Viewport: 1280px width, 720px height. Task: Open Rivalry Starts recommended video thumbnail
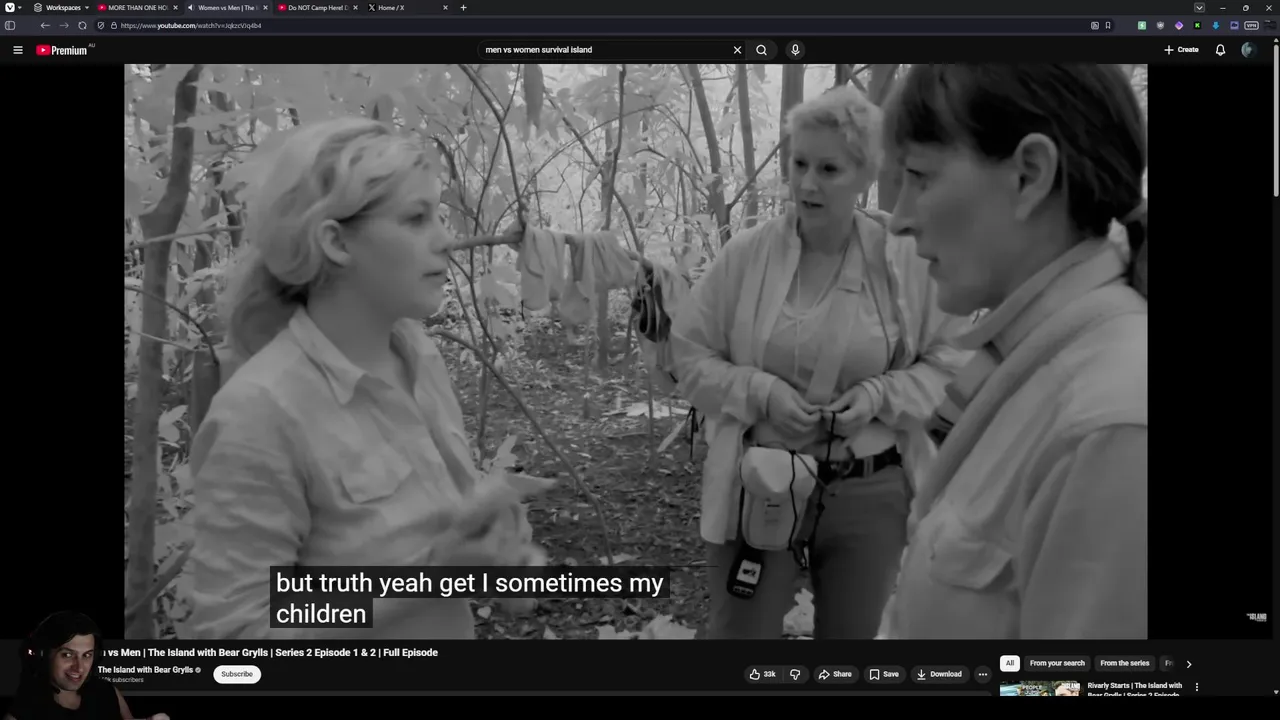tap(1040, 689)
